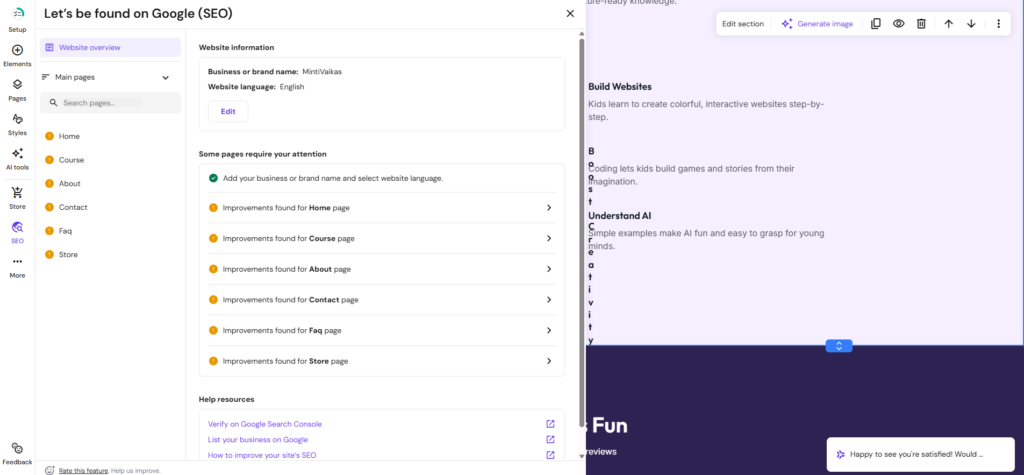Click the section resize handle
This screenshot has height=475, width=1024.
click(838, 346)
